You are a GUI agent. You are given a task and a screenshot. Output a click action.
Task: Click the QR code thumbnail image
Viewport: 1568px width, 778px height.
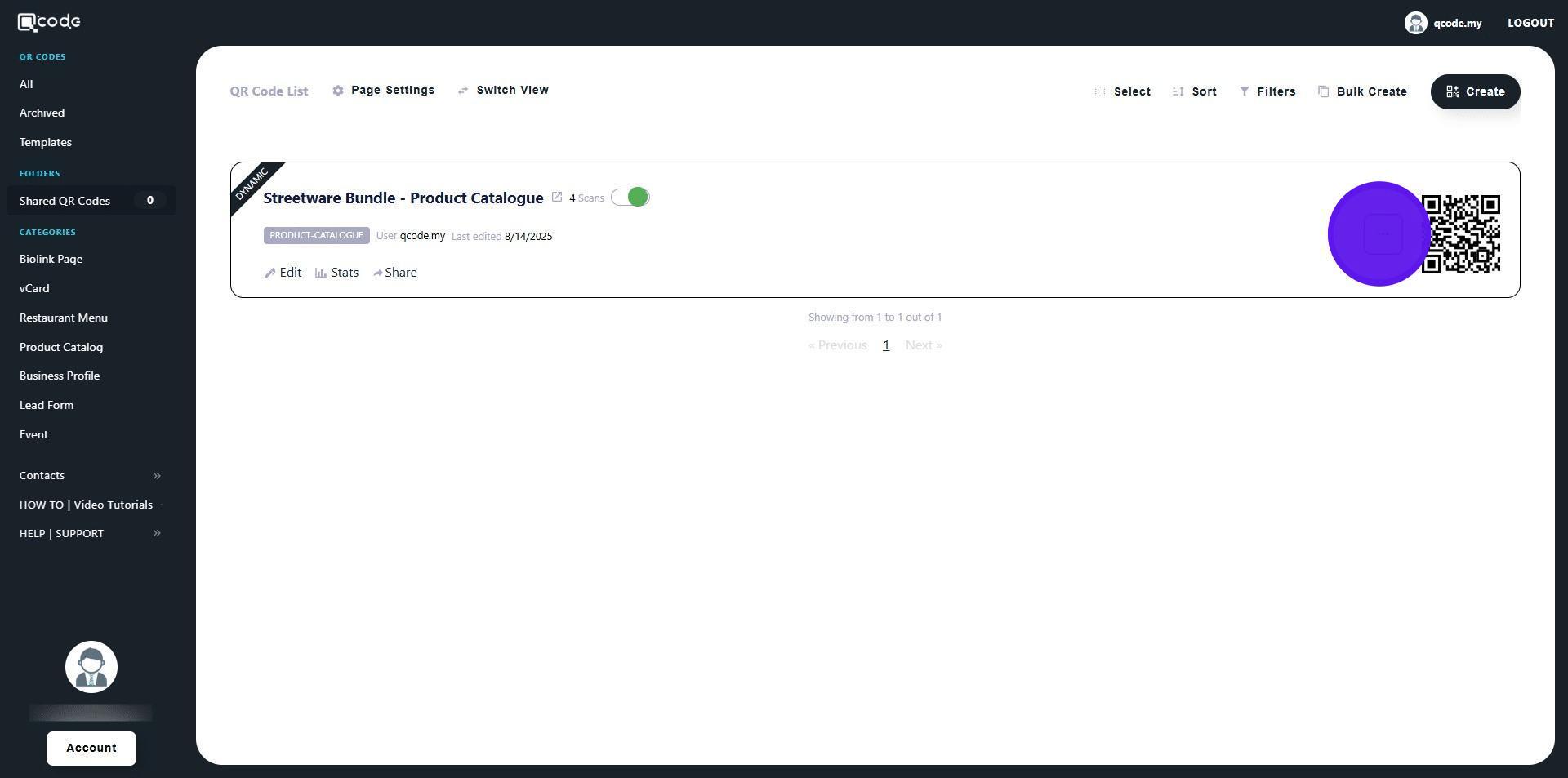coord(1461,234)
